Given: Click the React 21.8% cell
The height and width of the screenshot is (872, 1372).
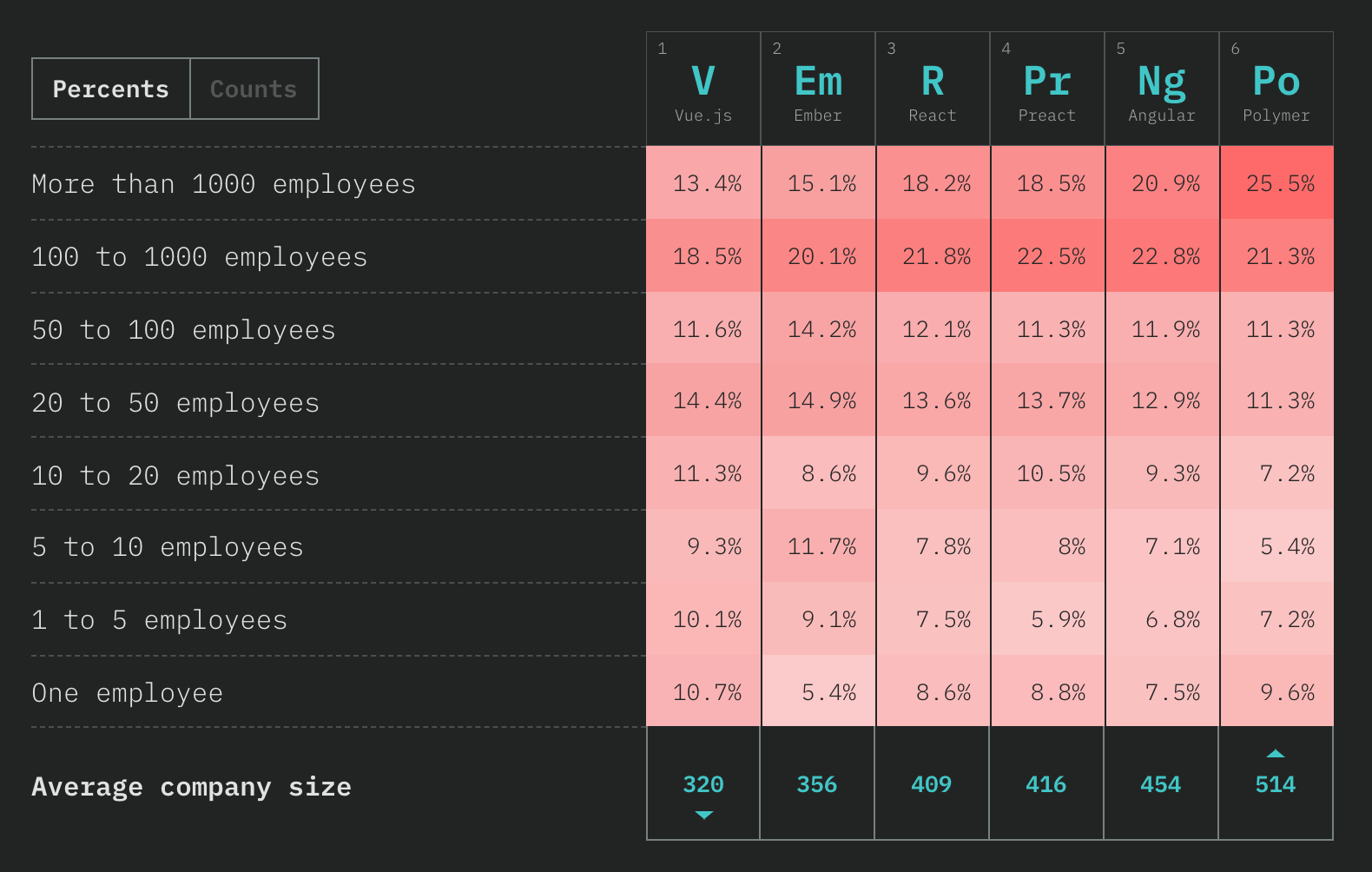Looking at the screenshot, I should tap(933, 256).
